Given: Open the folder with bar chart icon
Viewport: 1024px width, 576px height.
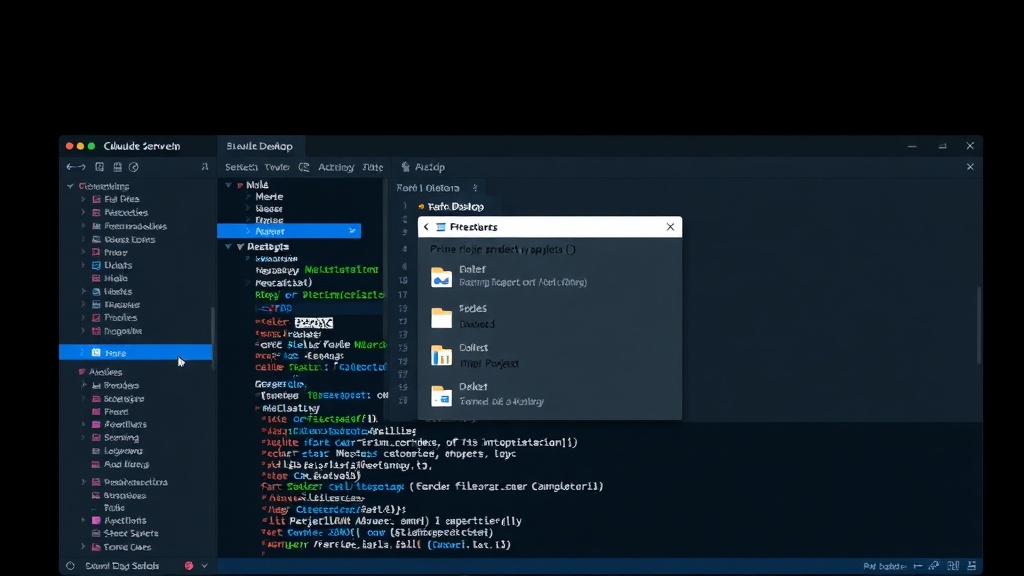Looking at the screenshot, I should pyautogui.click(x=441, y=355).
